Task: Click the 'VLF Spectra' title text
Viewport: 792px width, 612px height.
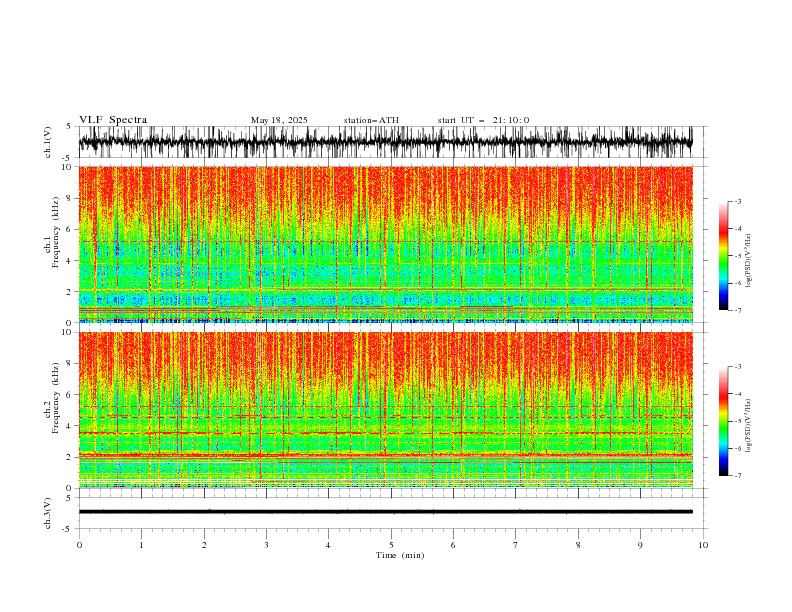Action: pos(113,120)
